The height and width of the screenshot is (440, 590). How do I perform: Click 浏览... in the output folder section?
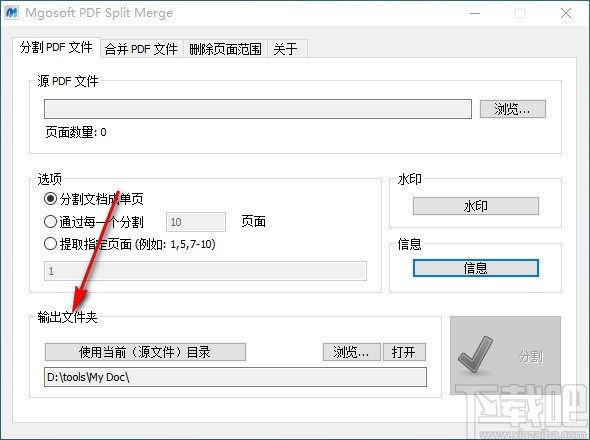pyautogui.click(x=351, y=352)
